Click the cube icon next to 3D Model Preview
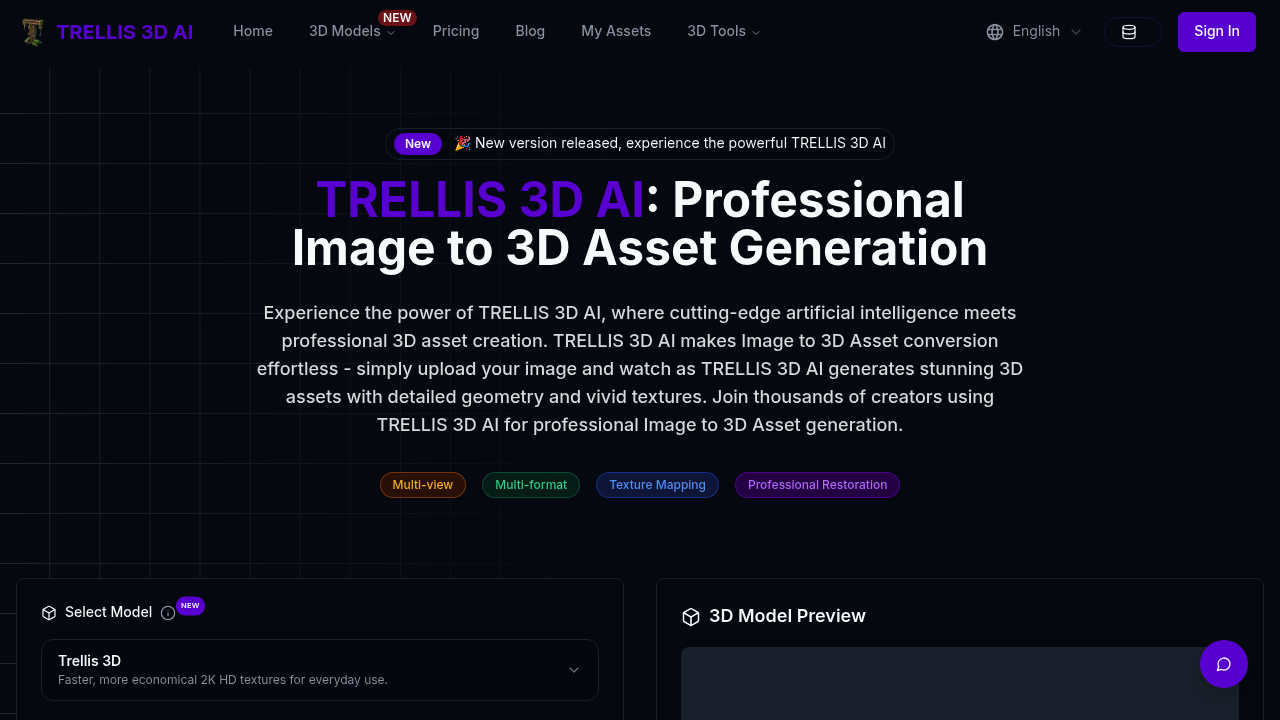This screenshot has height=720, width=1280. click(x=691, y=617)
